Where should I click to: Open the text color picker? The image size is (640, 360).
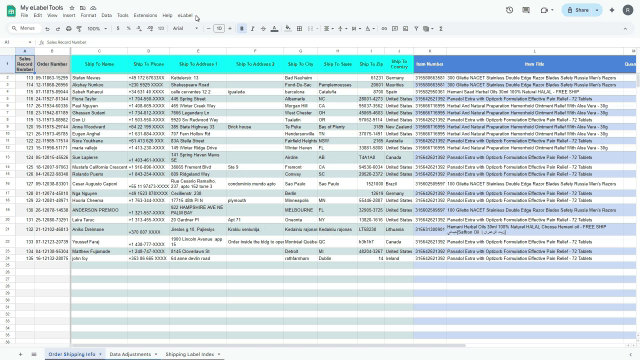[274, 29]
